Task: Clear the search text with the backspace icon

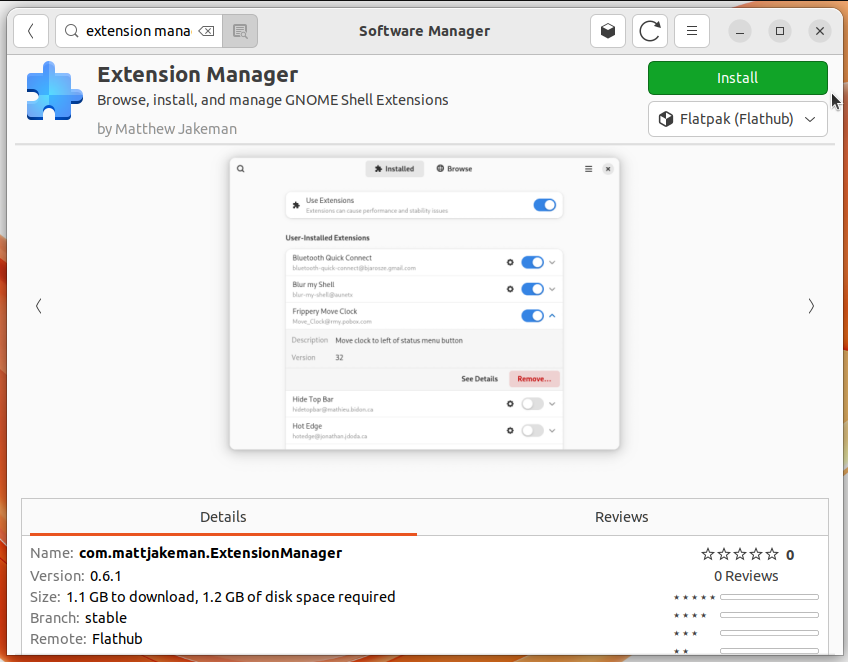Action: pos(206,31)
